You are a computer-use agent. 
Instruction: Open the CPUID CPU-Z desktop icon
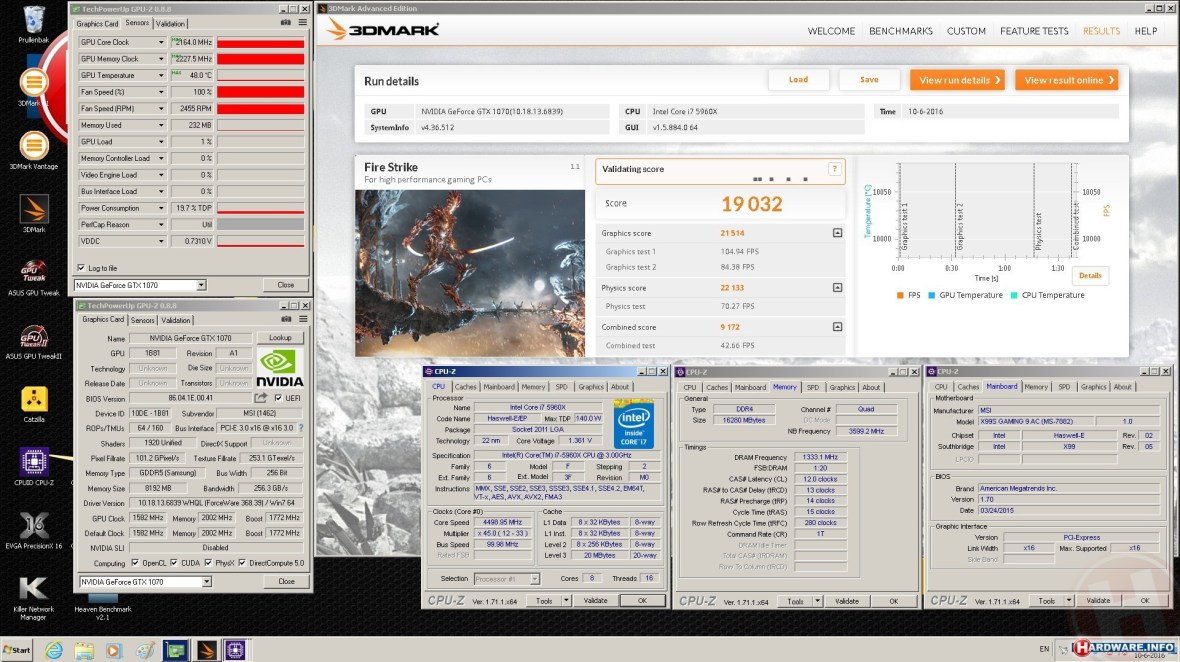coord(34,465)
